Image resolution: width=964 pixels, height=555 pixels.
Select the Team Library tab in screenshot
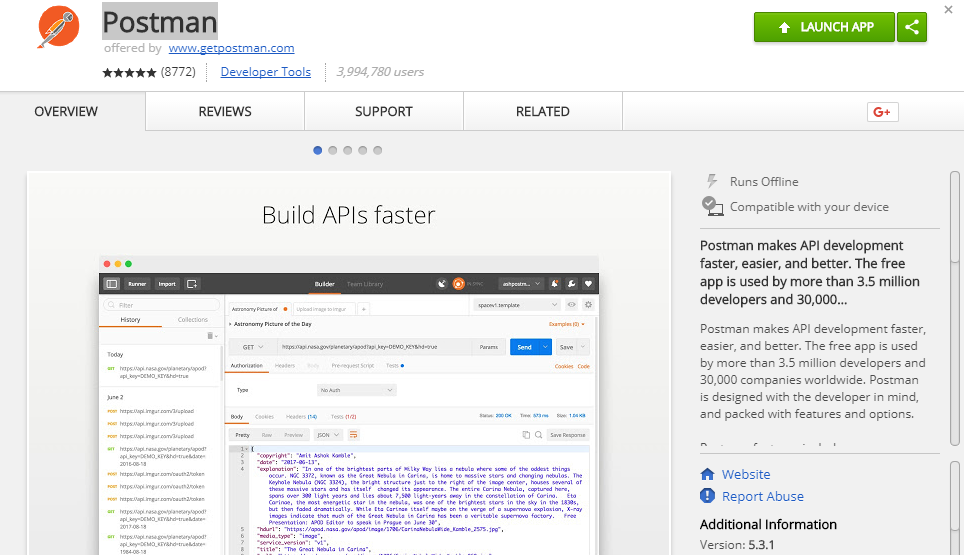[x=365, y=284]
